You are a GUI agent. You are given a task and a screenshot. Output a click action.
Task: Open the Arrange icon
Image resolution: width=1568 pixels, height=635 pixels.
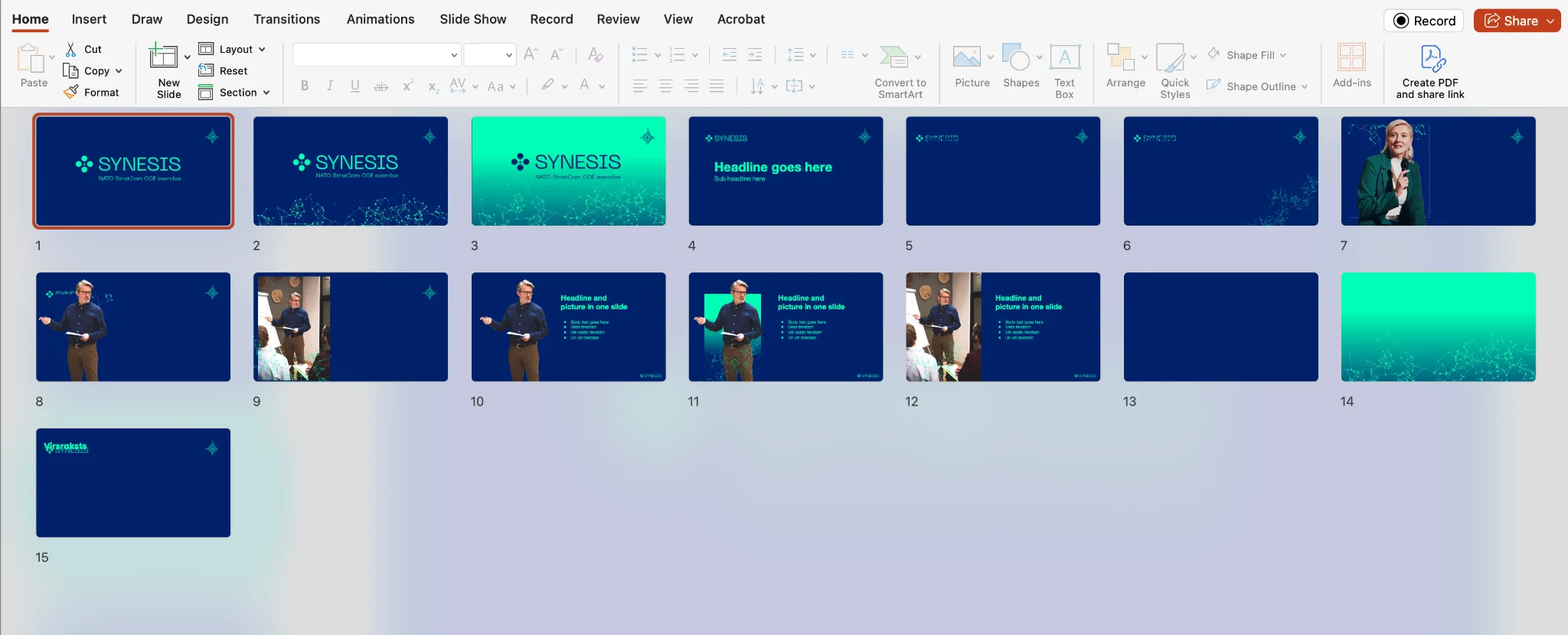(x=1121, y=57)
